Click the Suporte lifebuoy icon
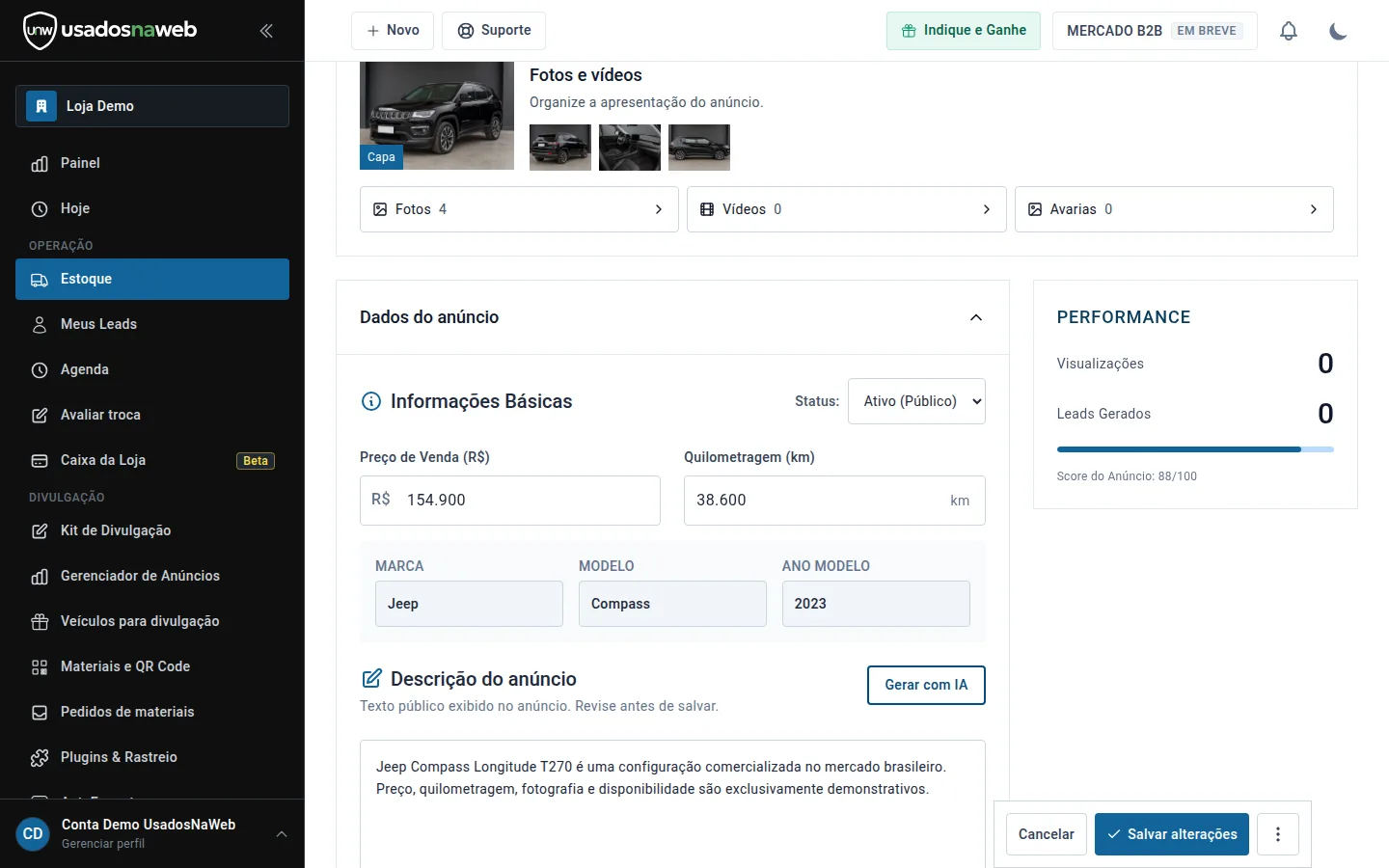The width and height of the screenshot is (1389, 868). pyautogui.click(x=466, y=31)
